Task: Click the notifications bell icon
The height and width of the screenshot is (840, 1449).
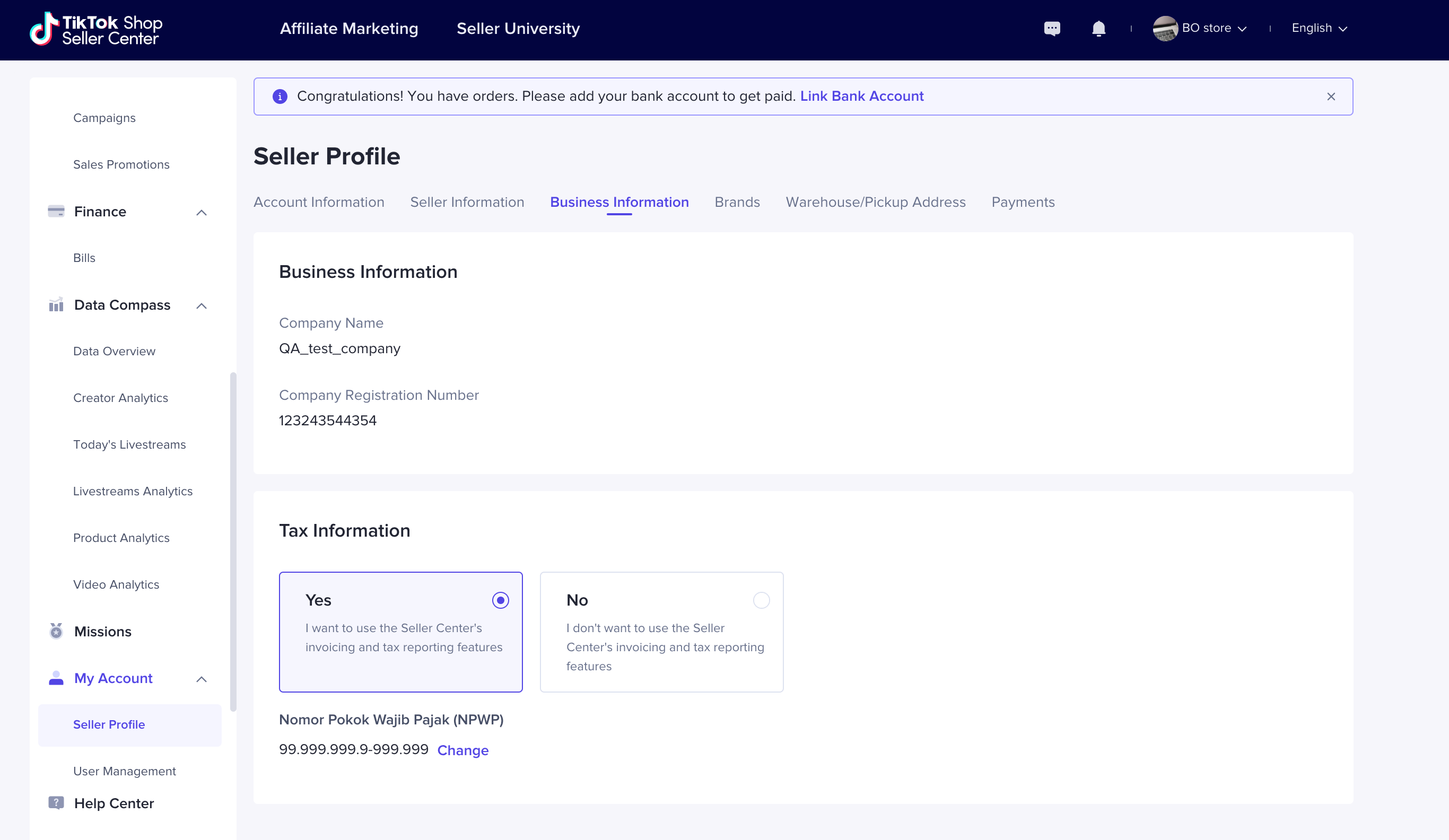Action: point(1098,28)
